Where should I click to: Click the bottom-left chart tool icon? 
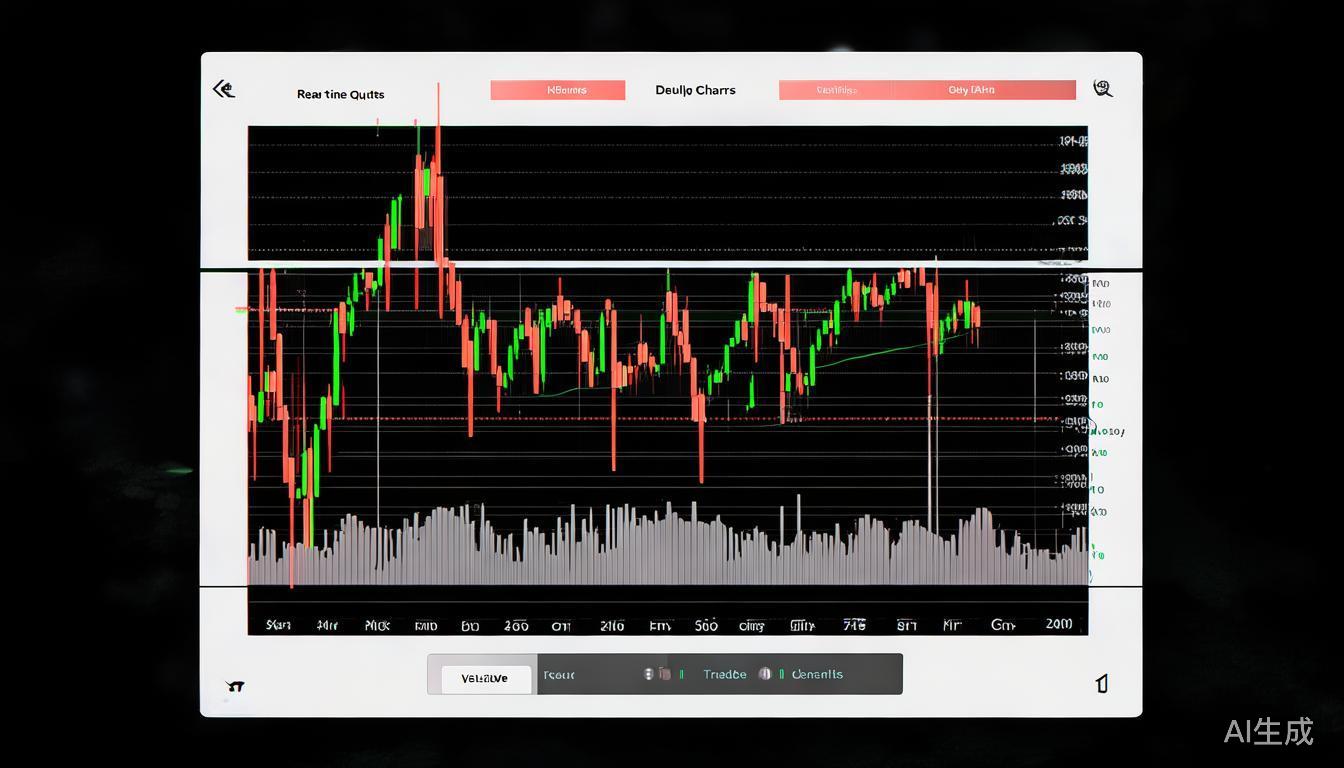236,686
